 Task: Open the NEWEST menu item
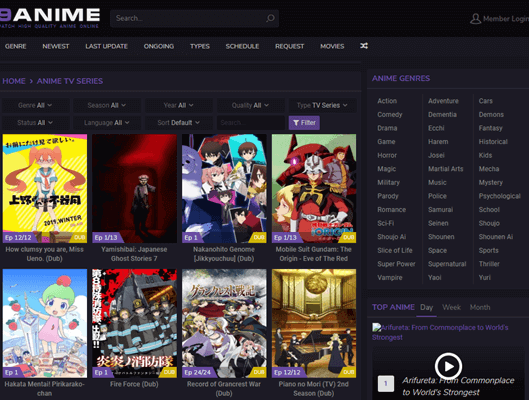(x=56, y=46)
